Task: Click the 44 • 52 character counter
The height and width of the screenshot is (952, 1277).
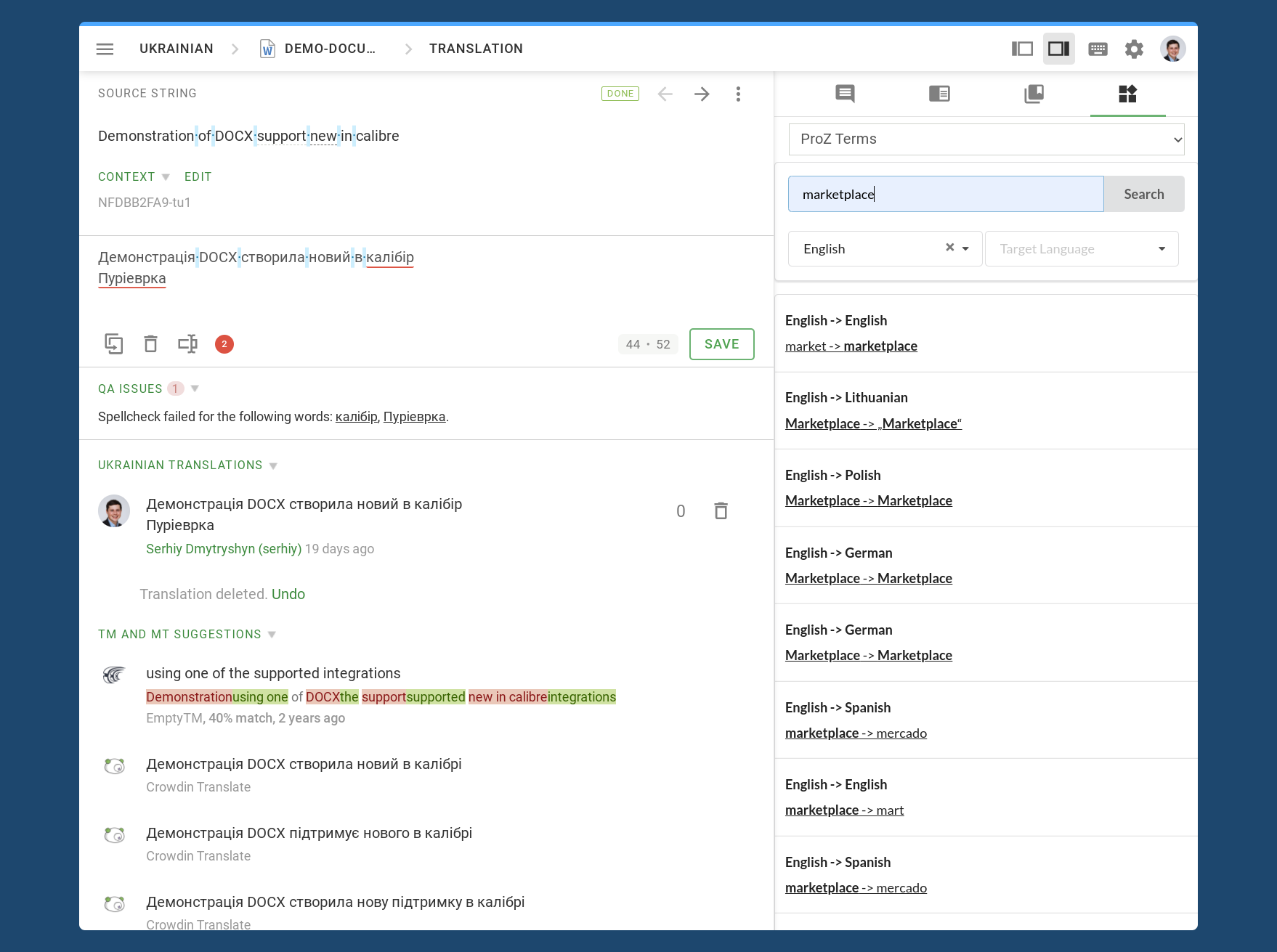Action: tap(648, 344)
